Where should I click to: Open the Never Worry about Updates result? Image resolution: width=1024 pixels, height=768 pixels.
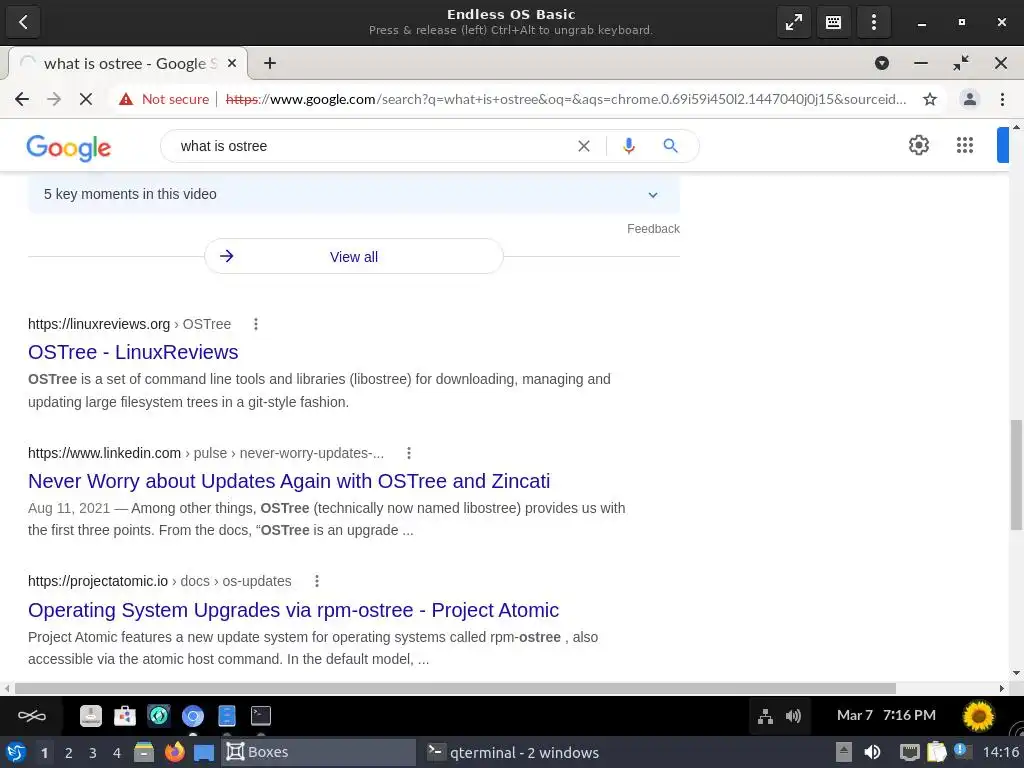(x=289, y=481)
